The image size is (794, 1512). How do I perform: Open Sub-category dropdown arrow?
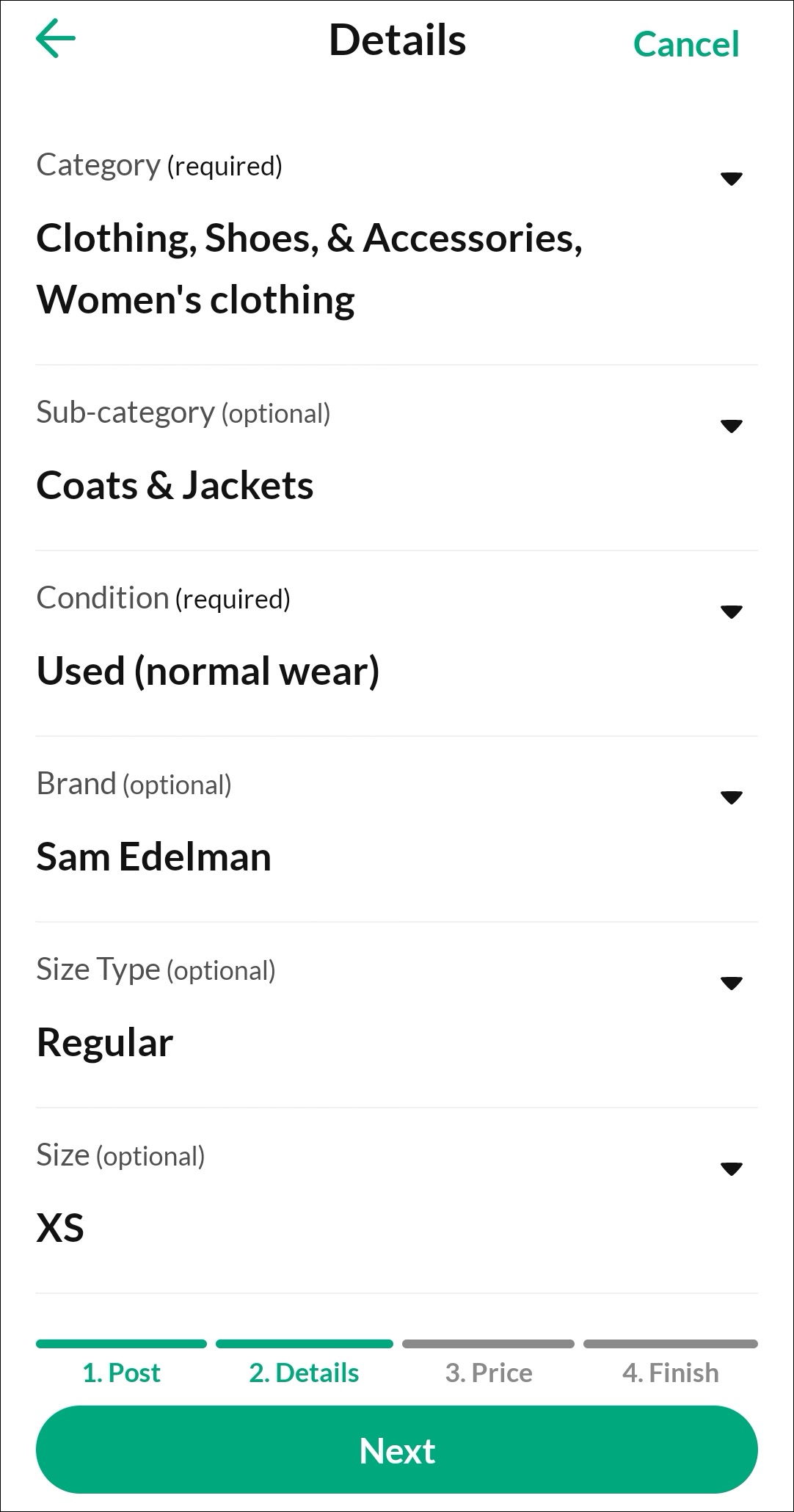731,426
